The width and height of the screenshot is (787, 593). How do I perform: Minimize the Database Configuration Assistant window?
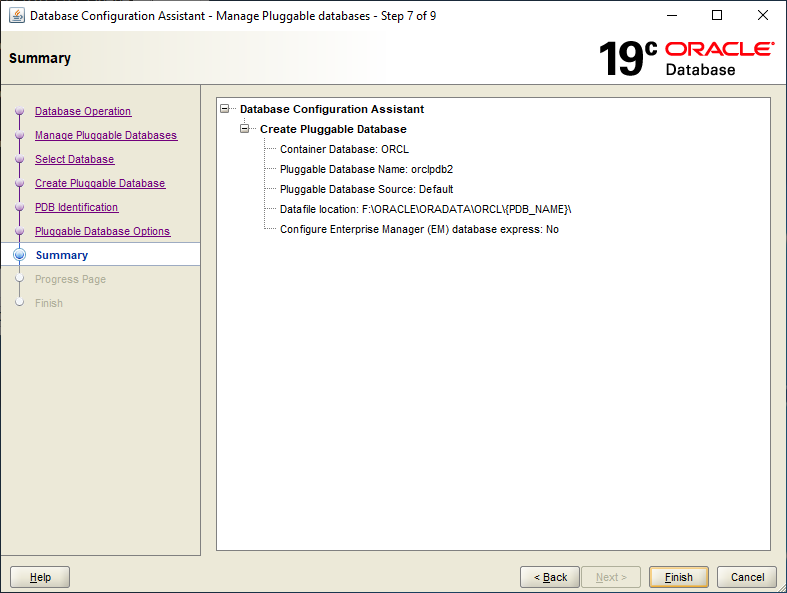[x=672, y=16]
